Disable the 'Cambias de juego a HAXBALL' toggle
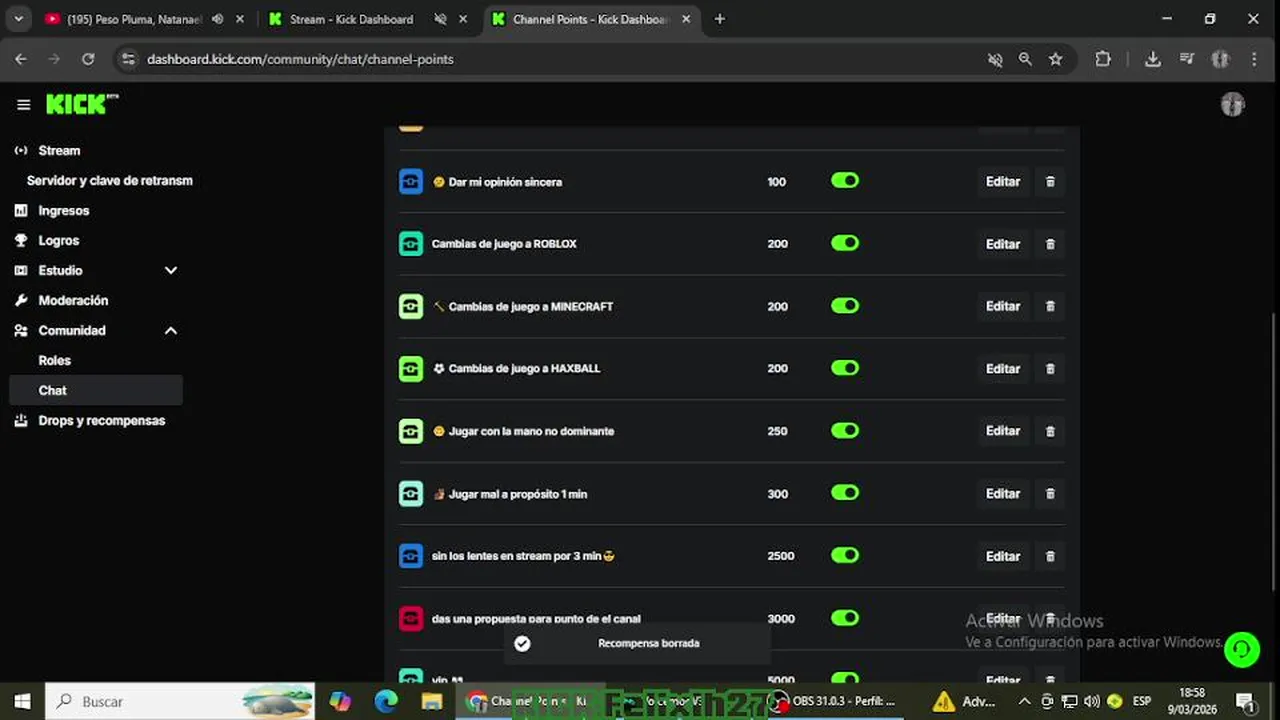Viewport: 1280px width, 720px height. [845, 368]
